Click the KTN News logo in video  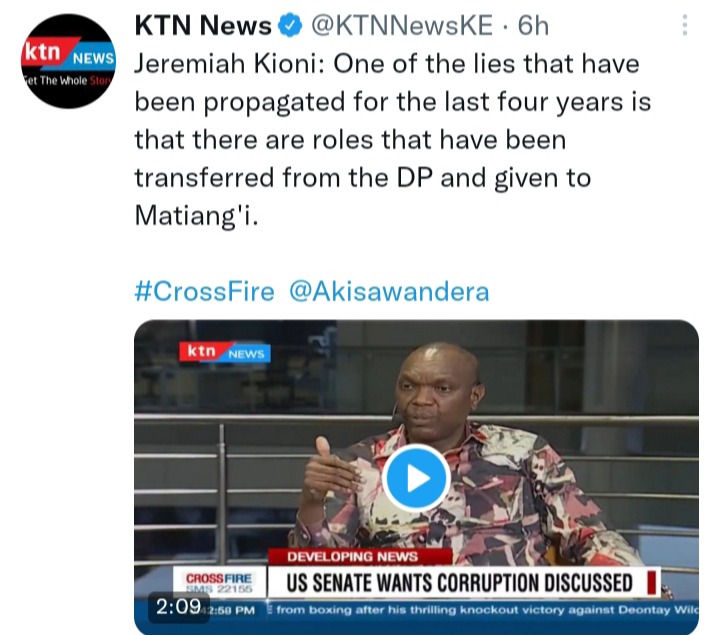(225, 352)
